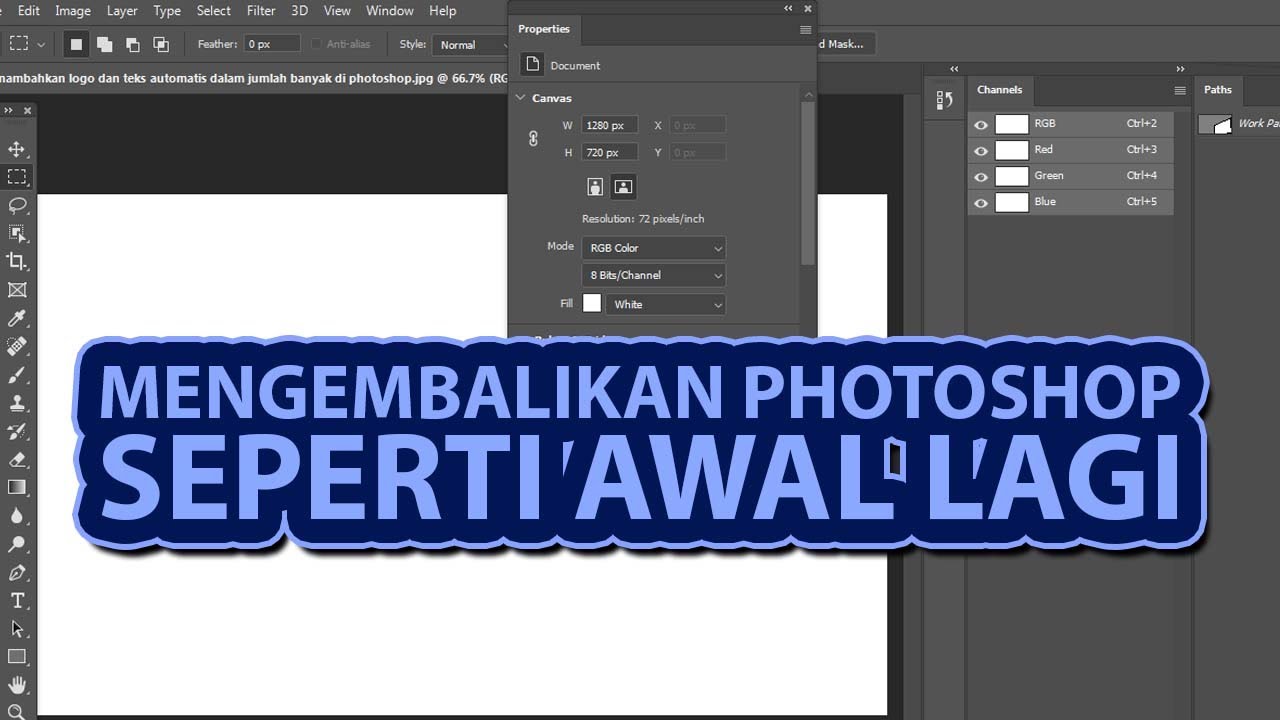Switch to the Channels tab
This screenshot has width=1280, height=720.
coord(1000,90)
